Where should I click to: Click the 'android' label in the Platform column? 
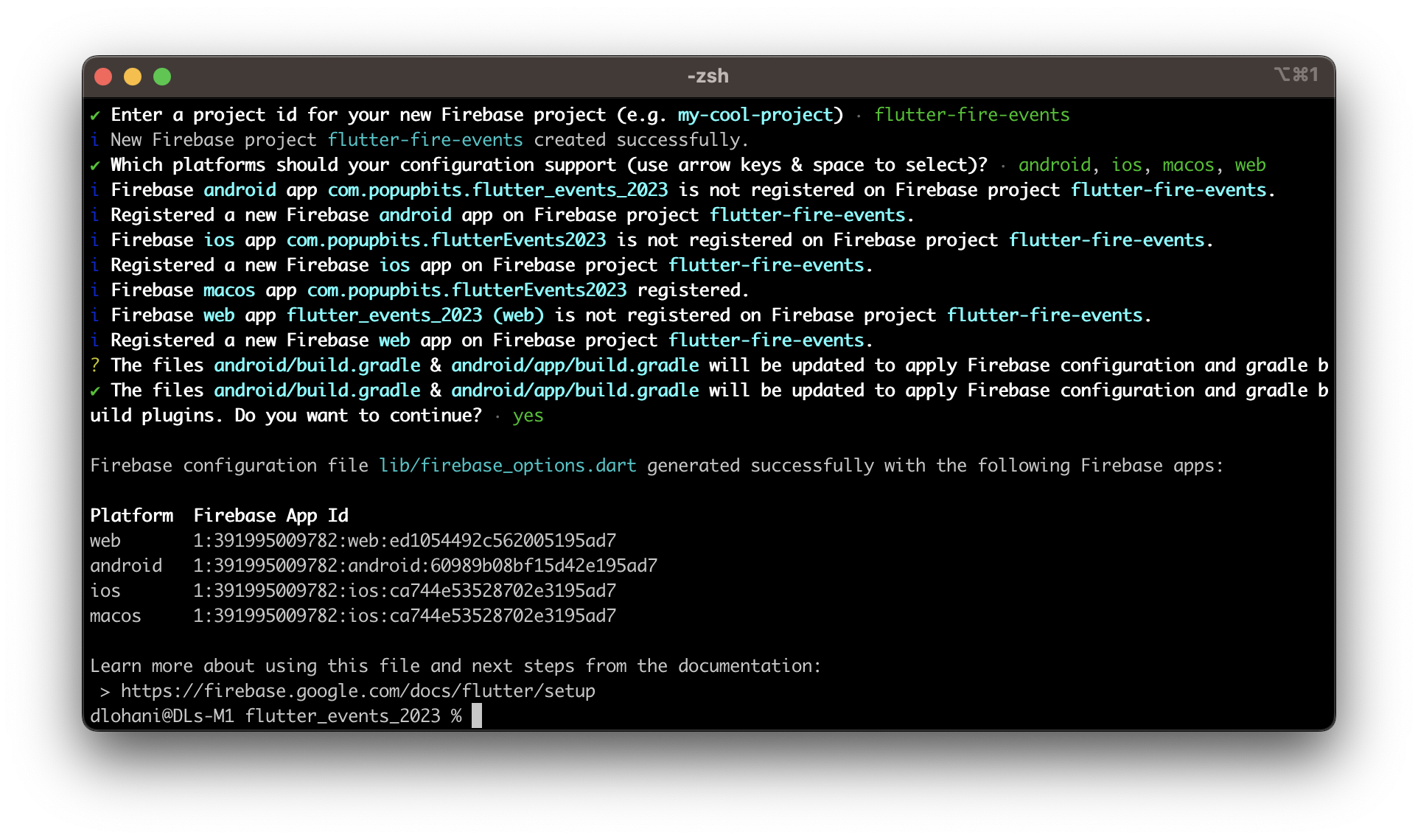[126, 566]
